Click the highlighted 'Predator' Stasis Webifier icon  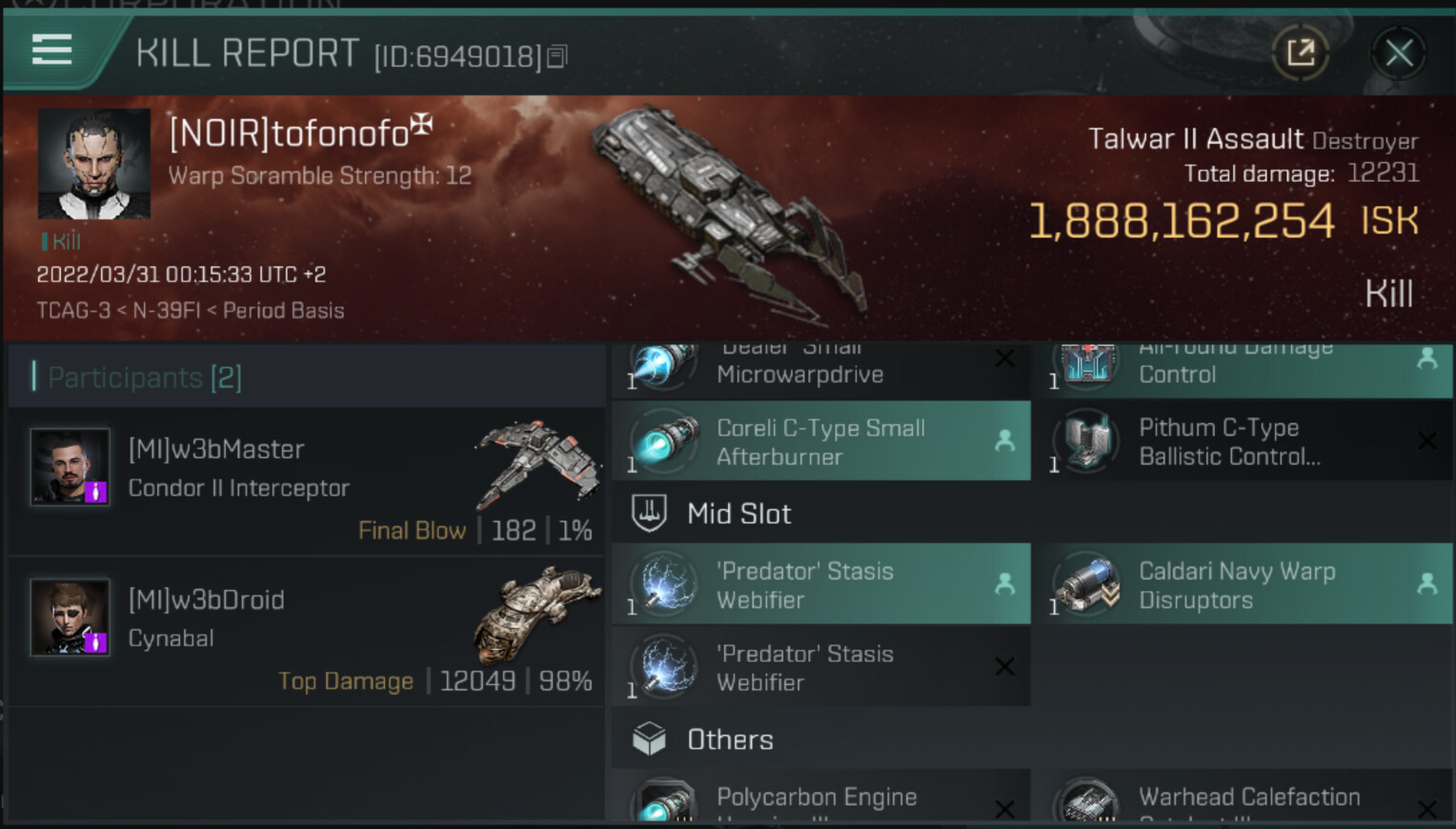[663, 583]
